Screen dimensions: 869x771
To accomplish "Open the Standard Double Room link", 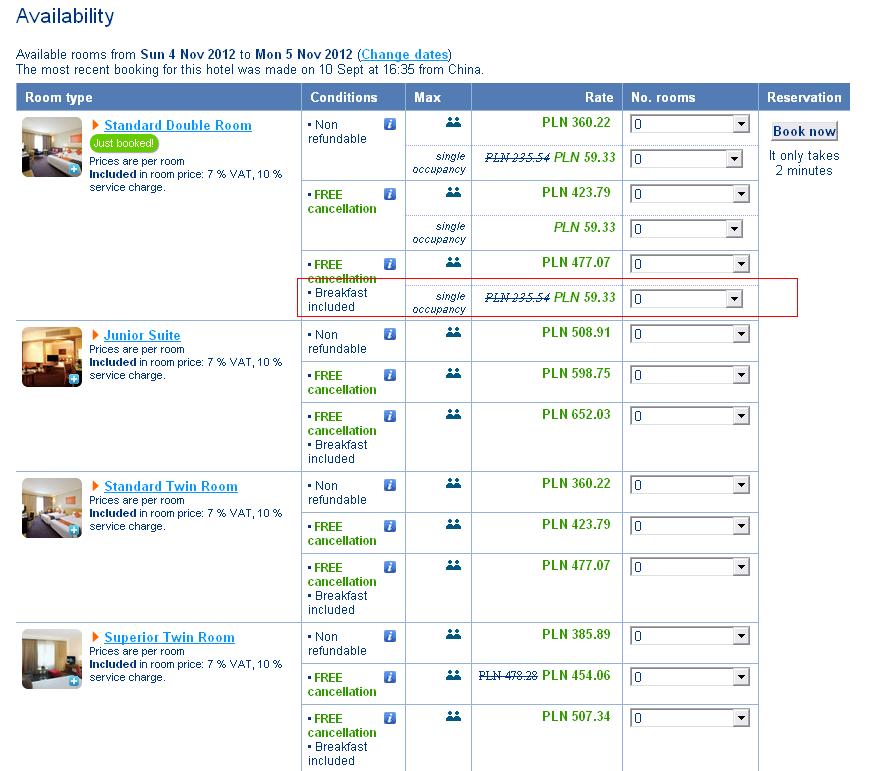I will tap(178, 125).
